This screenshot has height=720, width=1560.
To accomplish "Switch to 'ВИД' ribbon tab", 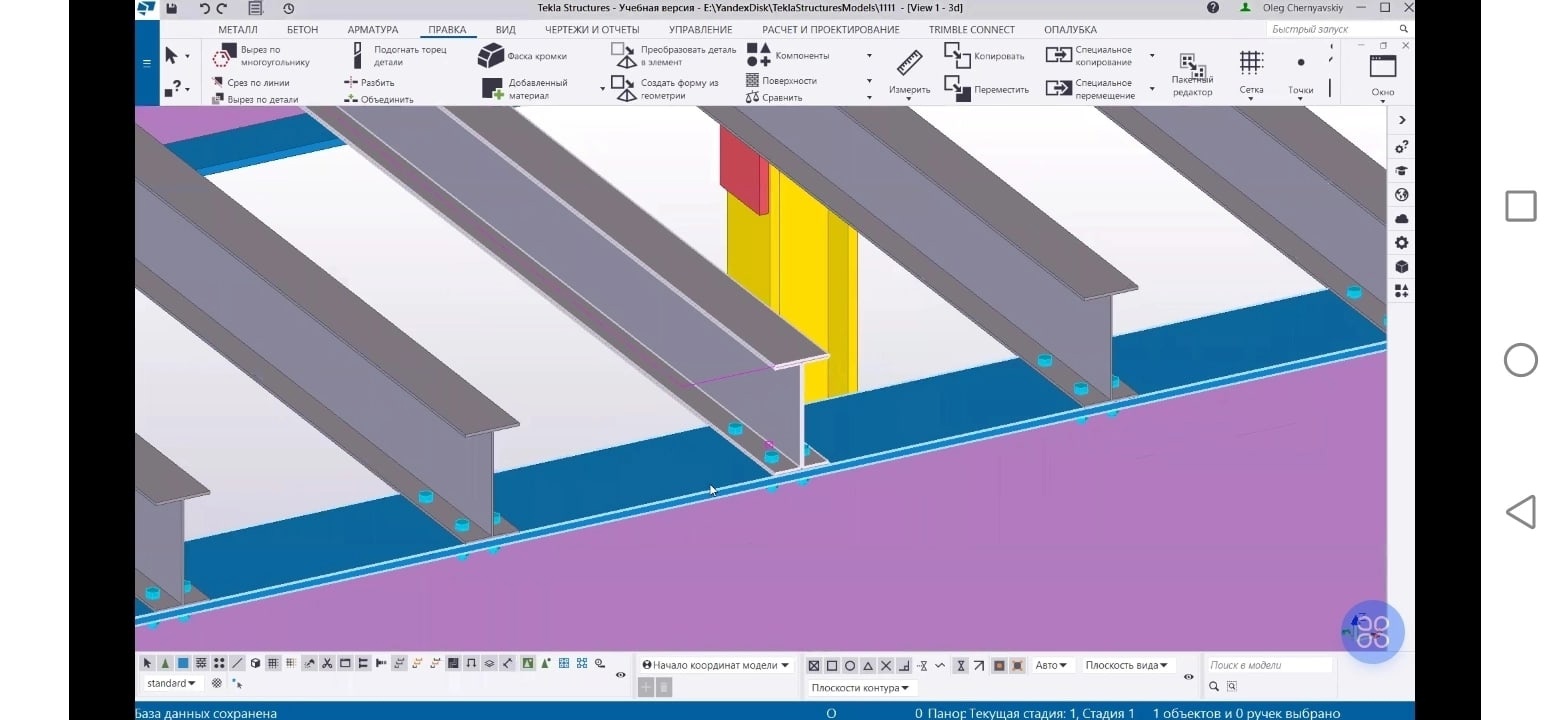I will [506, 30].
